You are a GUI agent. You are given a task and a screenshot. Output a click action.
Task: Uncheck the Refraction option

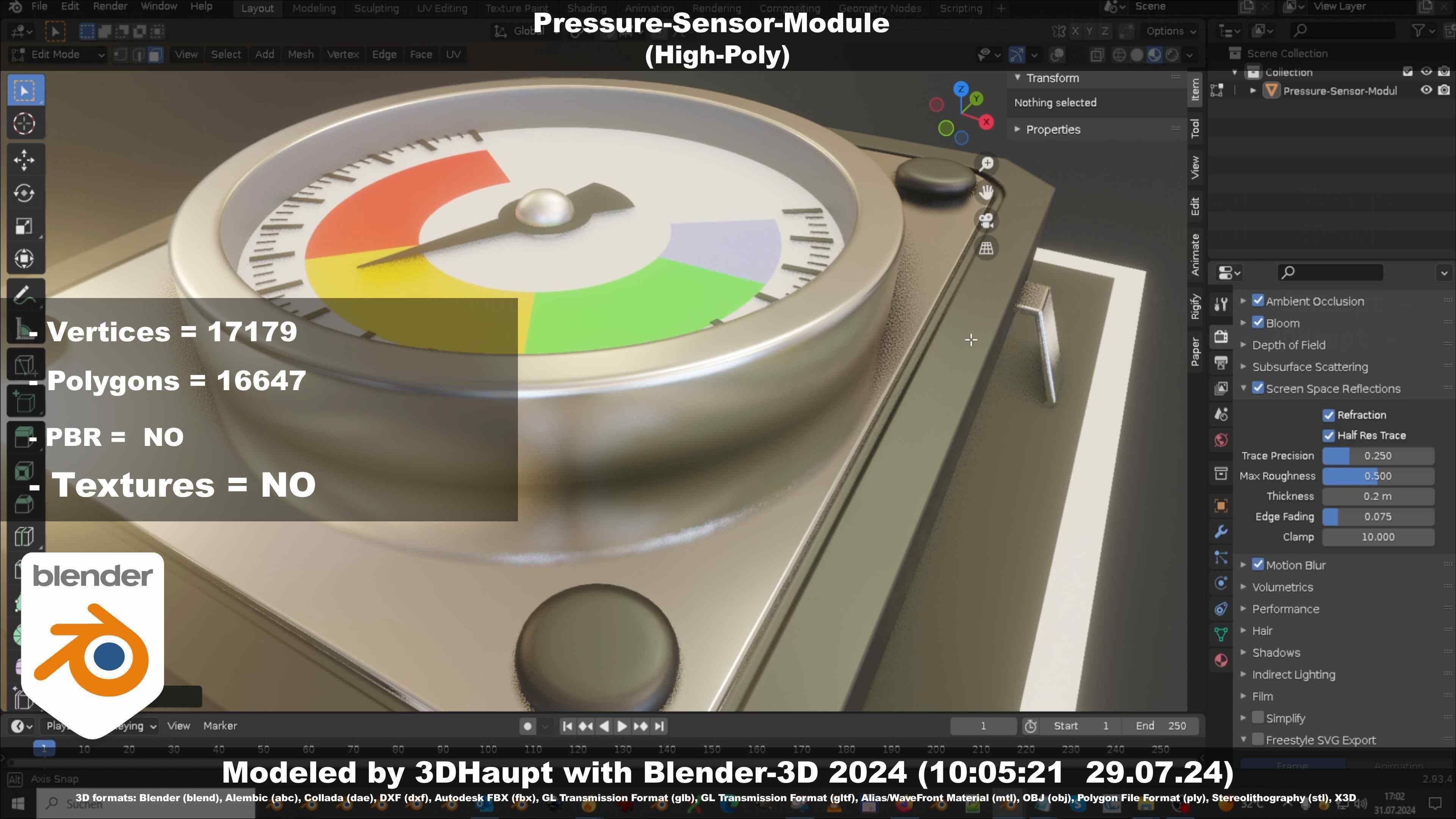[1329, 416]
